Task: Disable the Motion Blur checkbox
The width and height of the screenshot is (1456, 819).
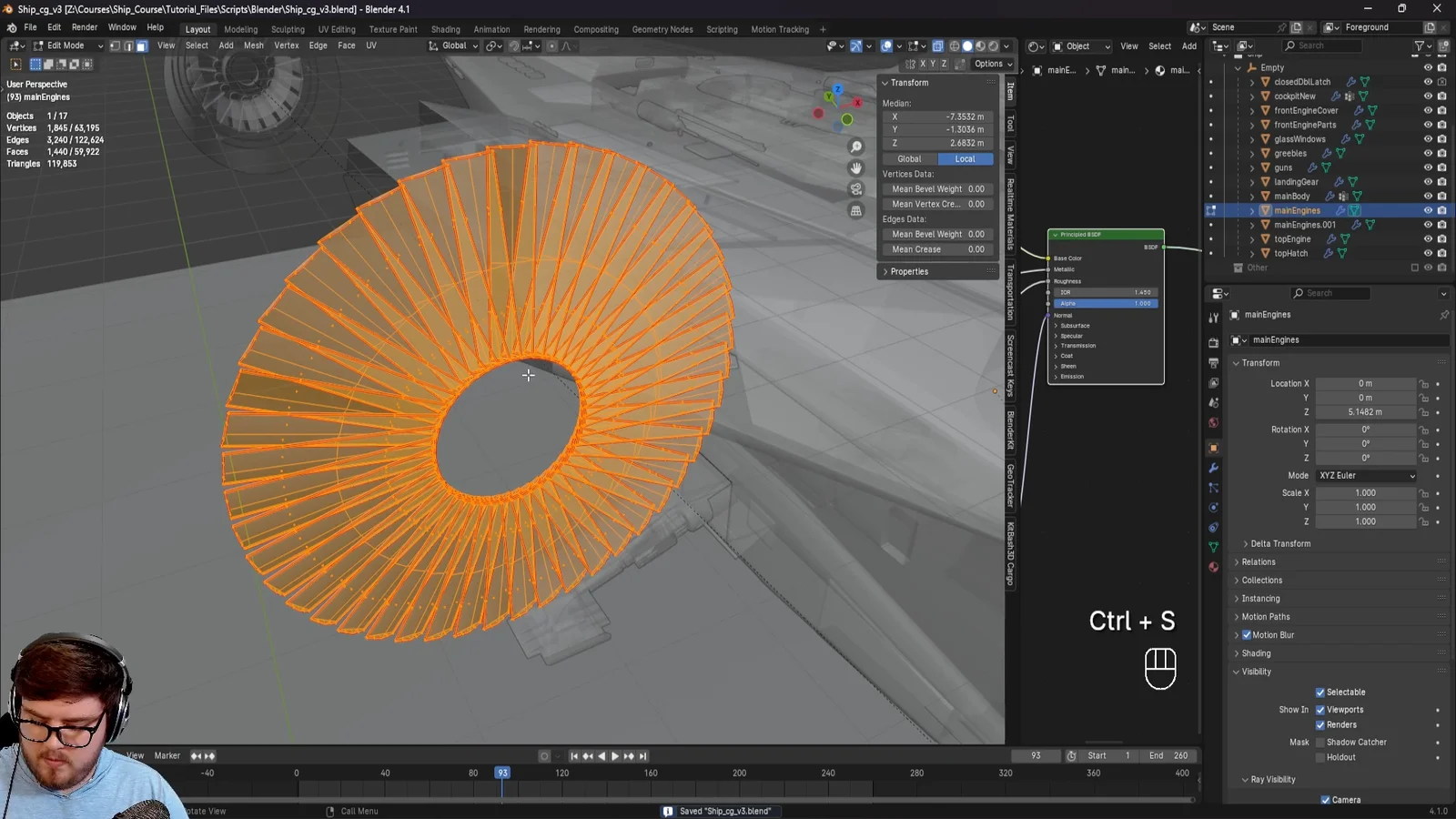Action: 1248,635
